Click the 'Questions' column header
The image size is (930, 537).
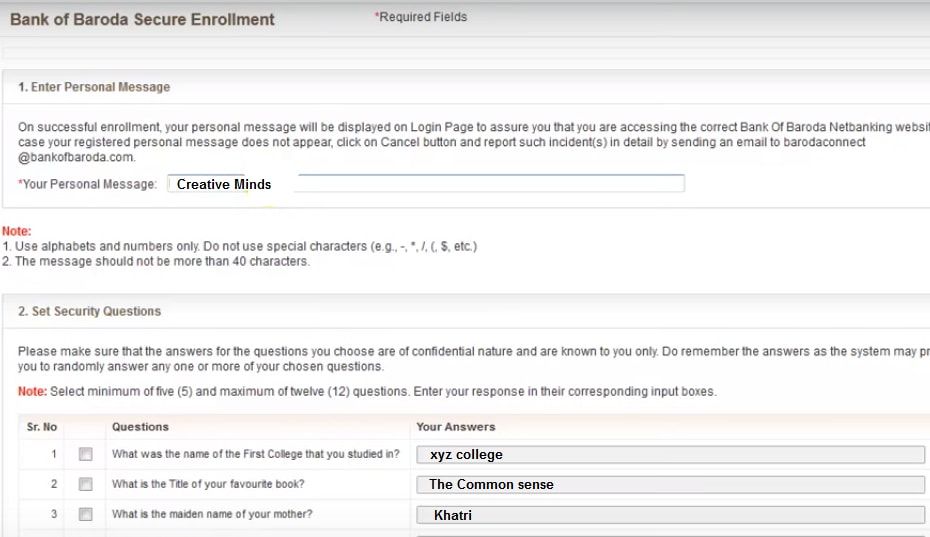pos(140,427)
